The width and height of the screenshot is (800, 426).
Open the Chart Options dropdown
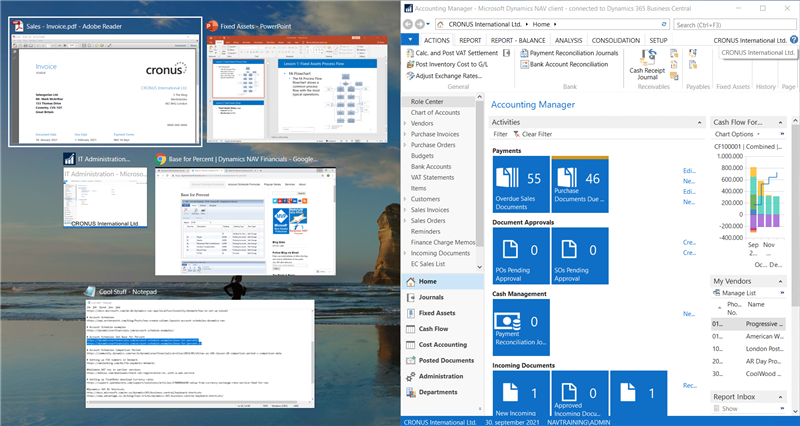point(737,134)
